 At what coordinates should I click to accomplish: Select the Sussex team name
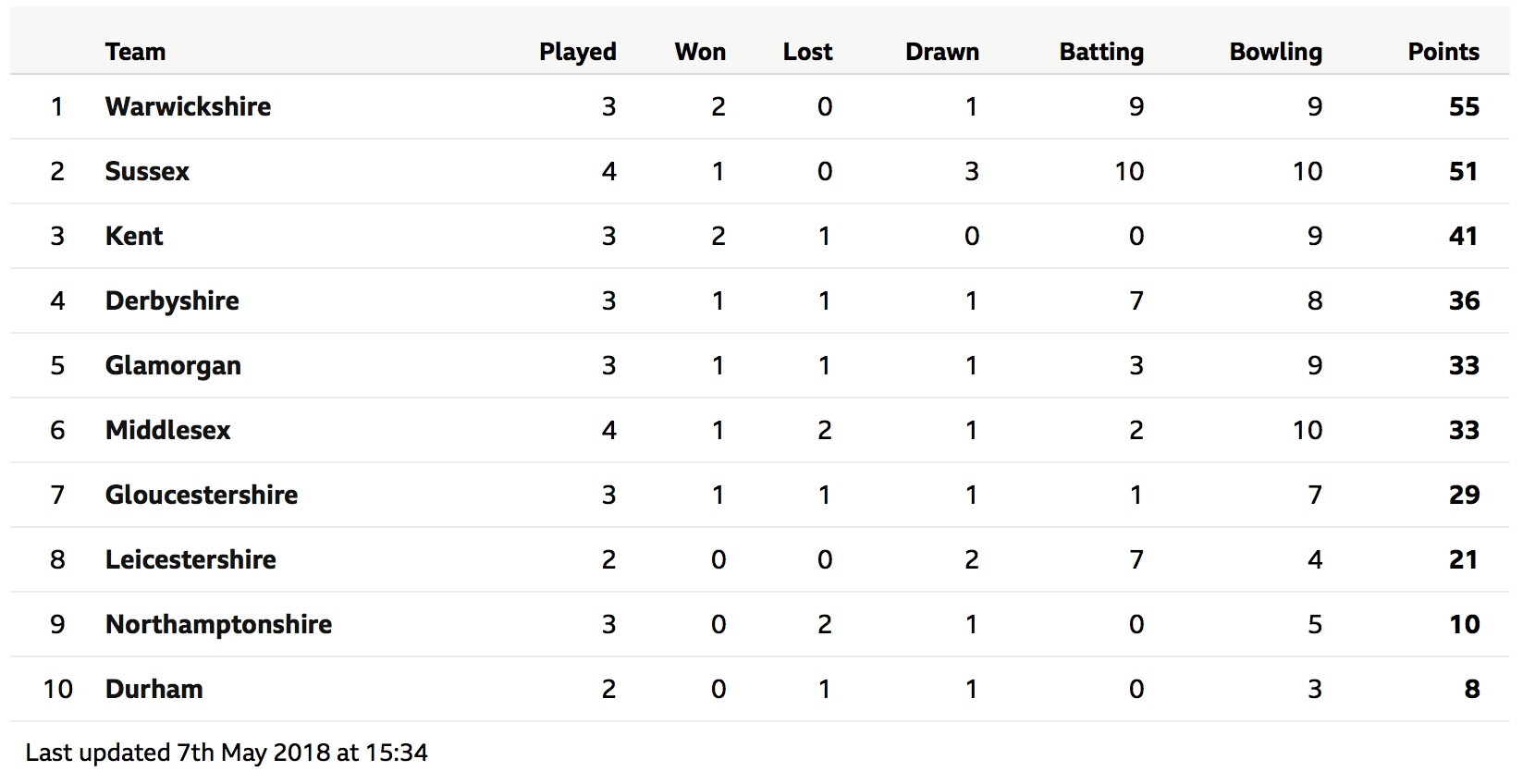tap(147, 171)
